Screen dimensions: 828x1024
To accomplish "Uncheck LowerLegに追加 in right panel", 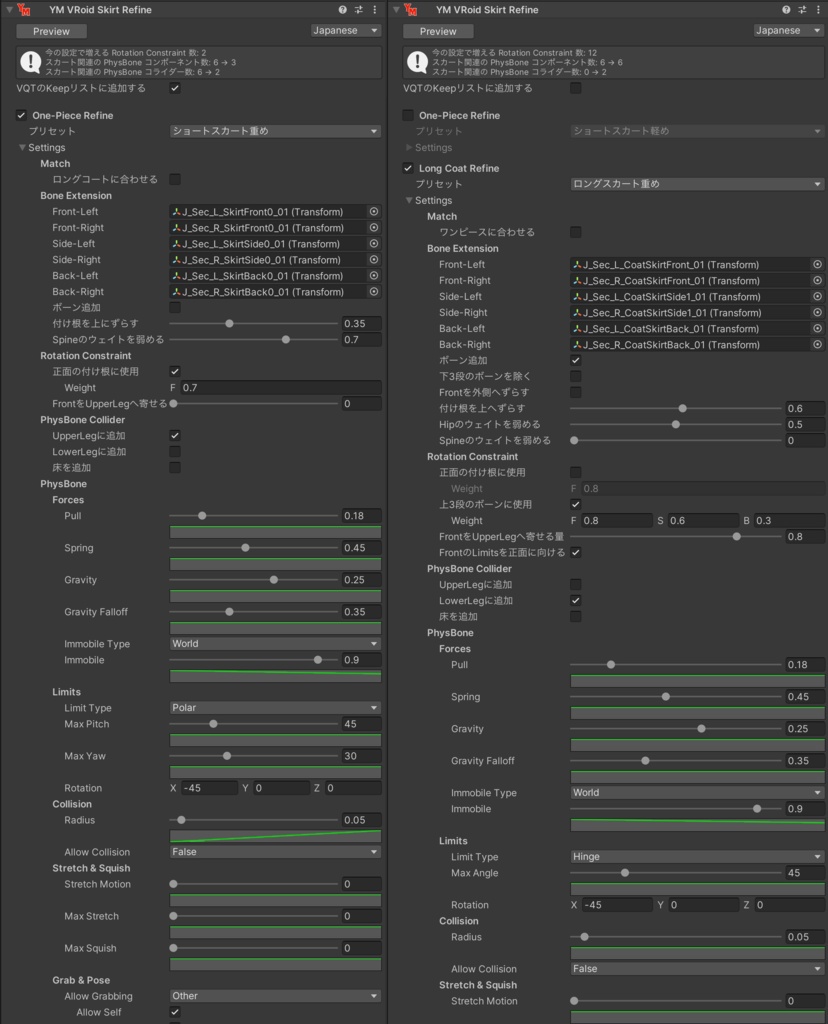I will (575, 600).
